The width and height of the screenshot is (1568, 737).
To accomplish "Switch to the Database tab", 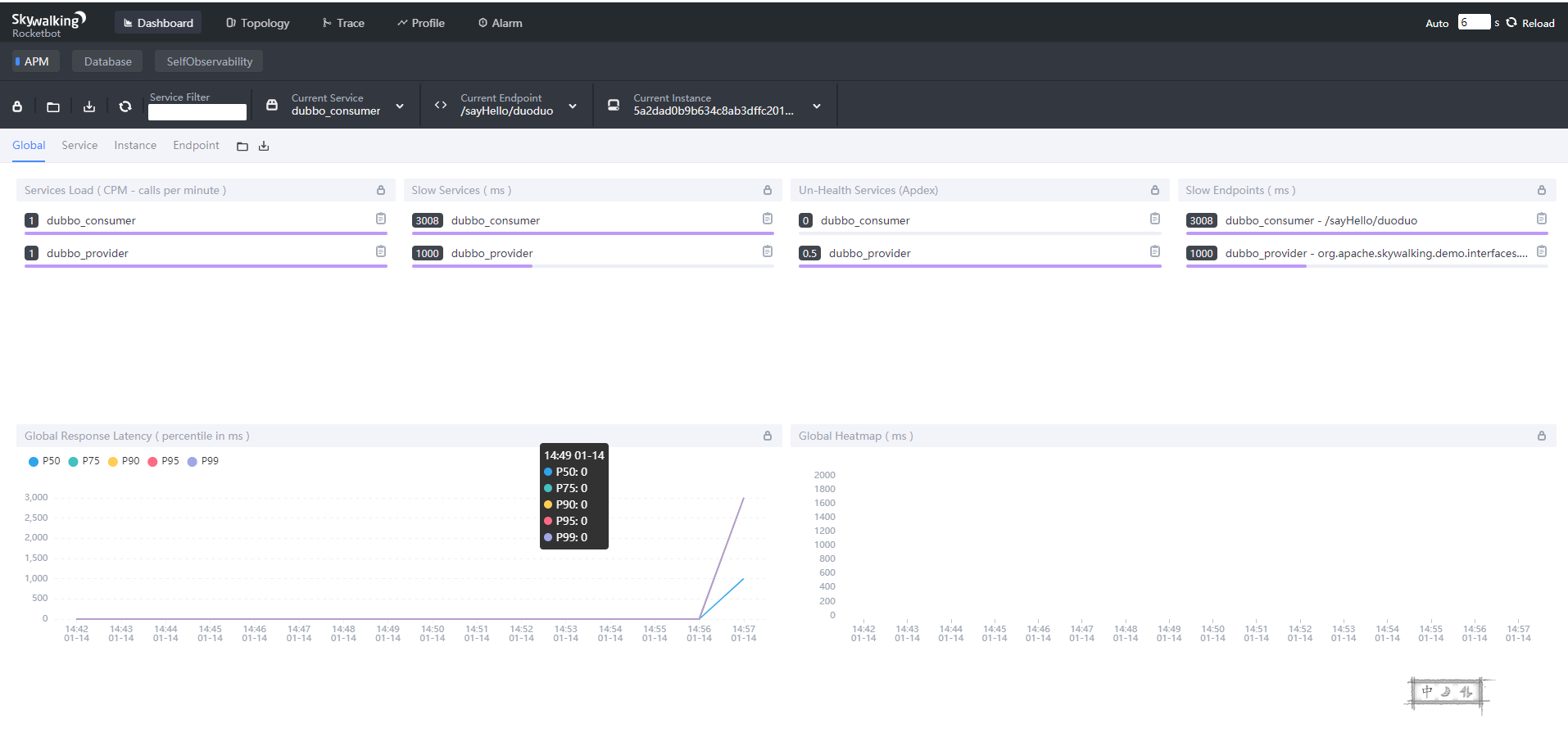I will point(106,61).
